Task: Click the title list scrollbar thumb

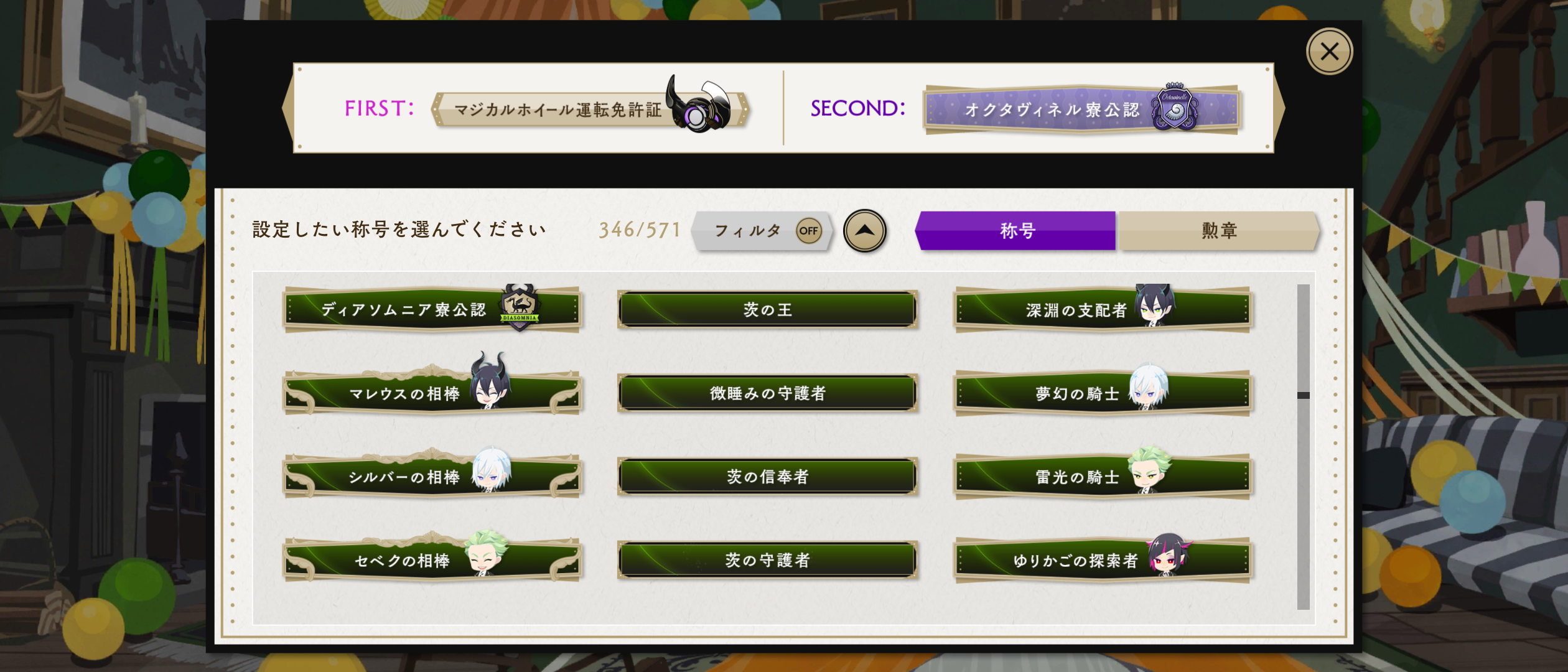Action: coord(1303,395)
